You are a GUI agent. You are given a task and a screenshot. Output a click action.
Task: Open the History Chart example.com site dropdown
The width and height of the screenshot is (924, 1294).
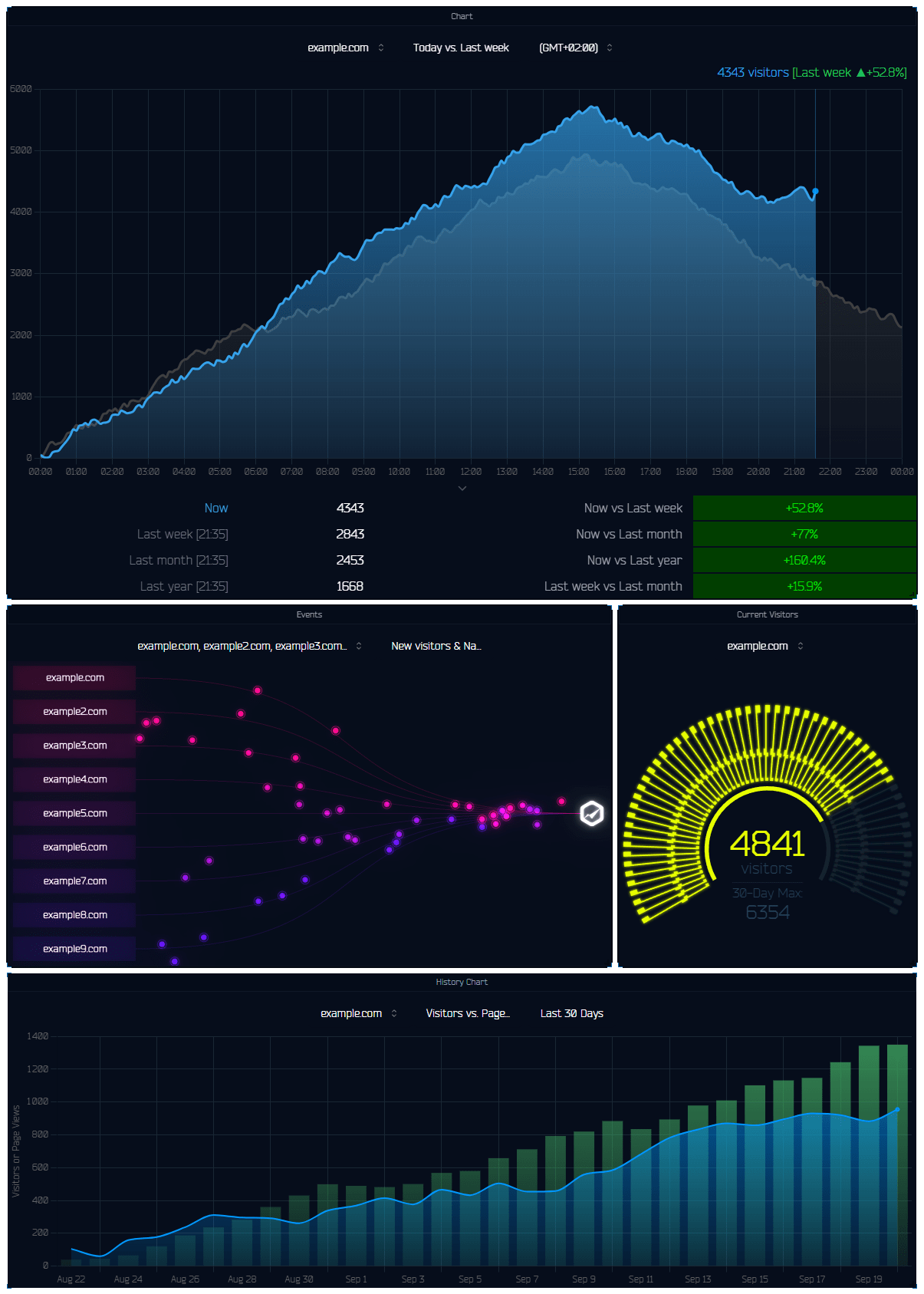[358, 1013]
